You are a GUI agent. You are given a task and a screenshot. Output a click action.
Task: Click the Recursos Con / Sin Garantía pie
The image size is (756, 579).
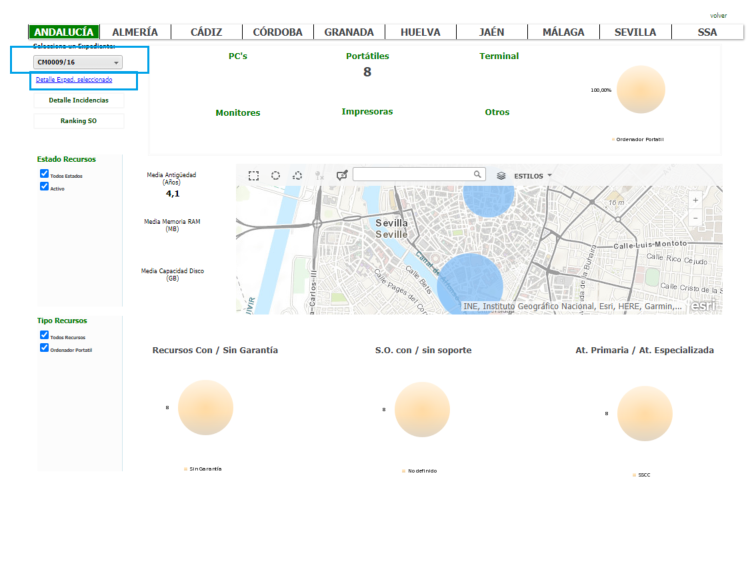click(205, 407)
